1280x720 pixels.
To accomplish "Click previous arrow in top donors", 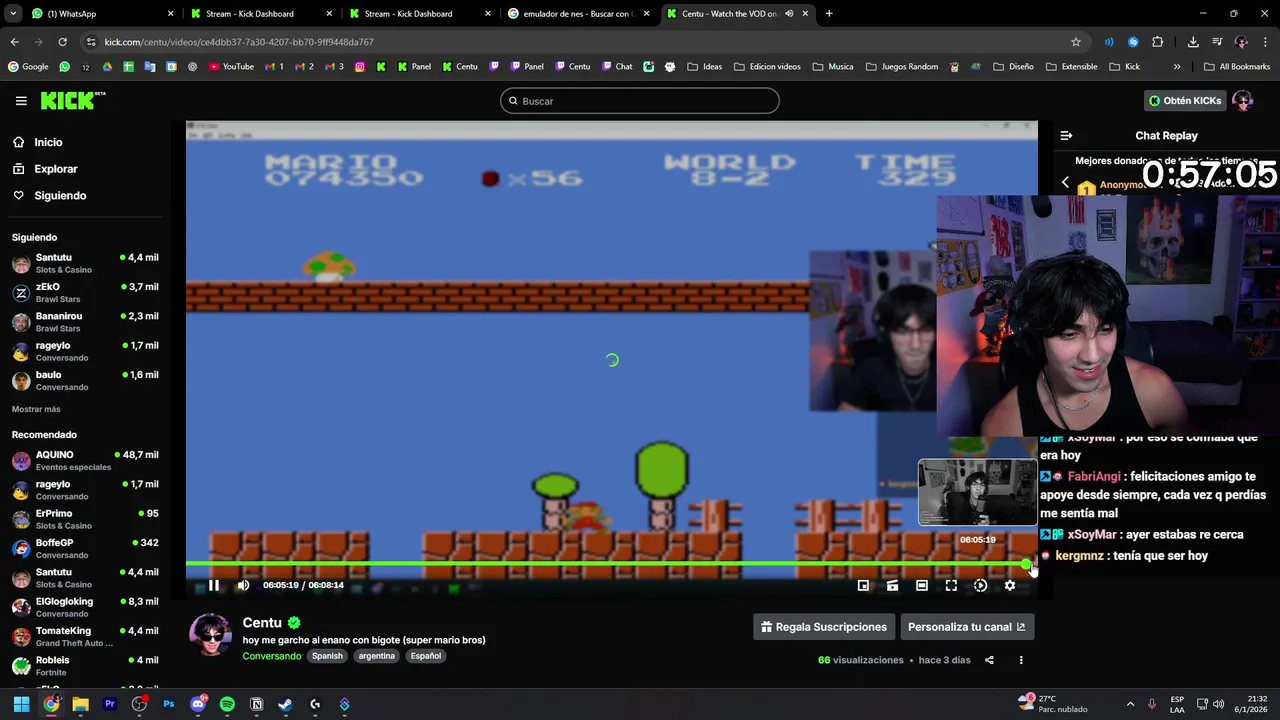I will (x=1065, y=183).
